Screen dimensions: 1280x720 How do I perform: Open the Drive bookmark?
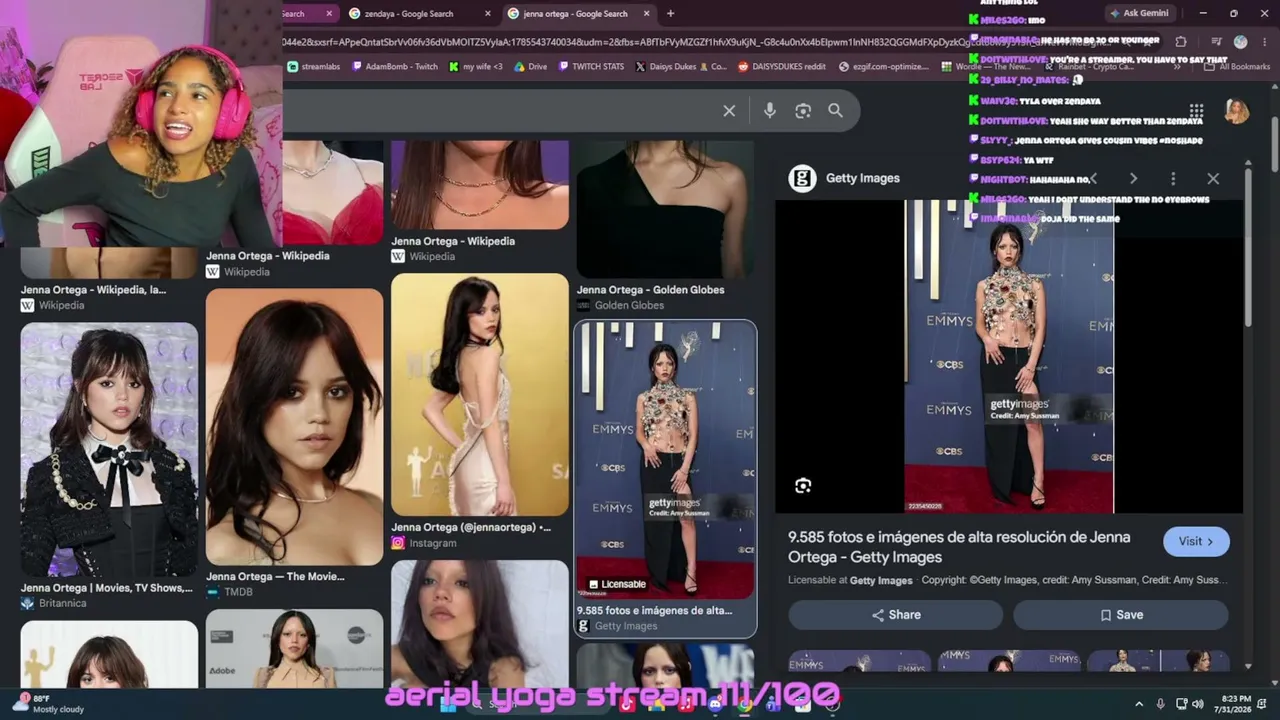click(x=531, y=67)
